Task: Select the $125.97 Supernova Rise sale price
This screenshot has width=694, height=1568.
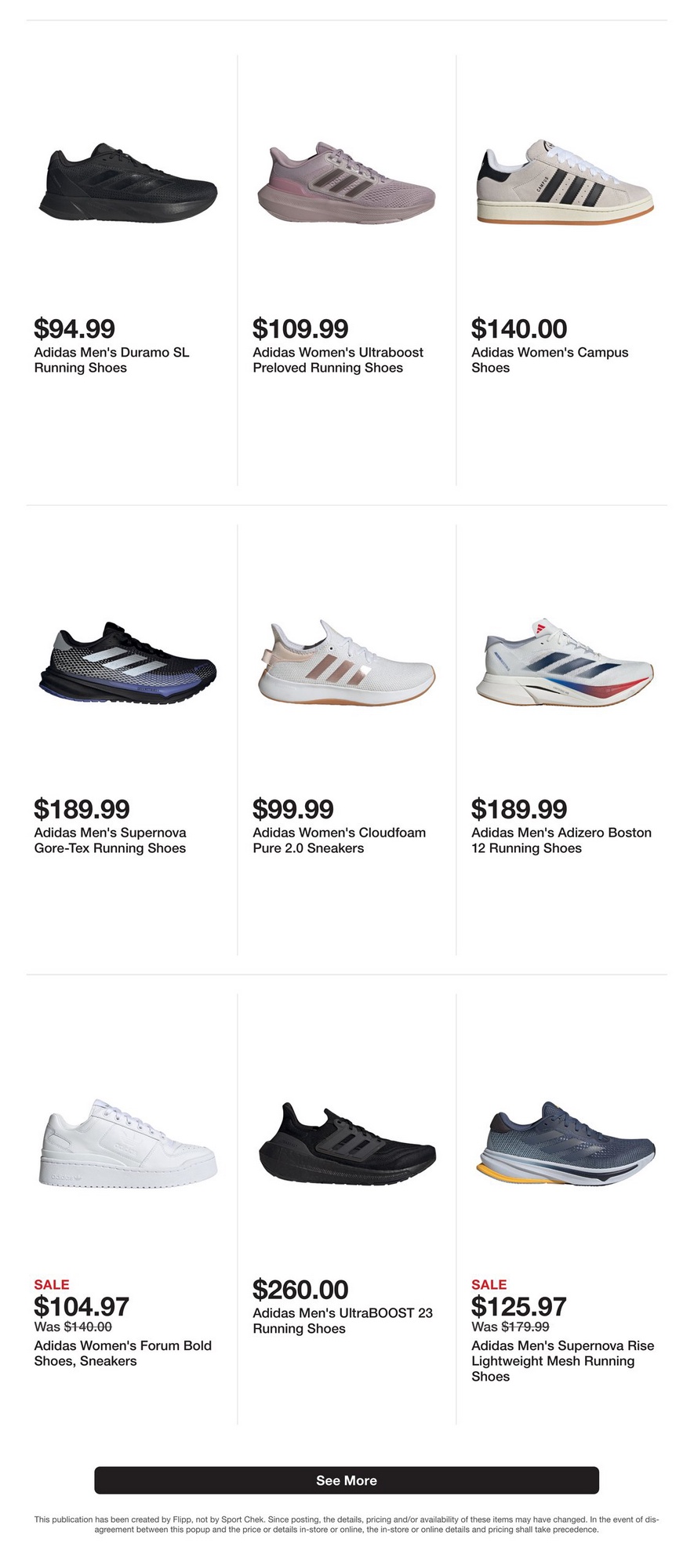Action: [519, 1306]
